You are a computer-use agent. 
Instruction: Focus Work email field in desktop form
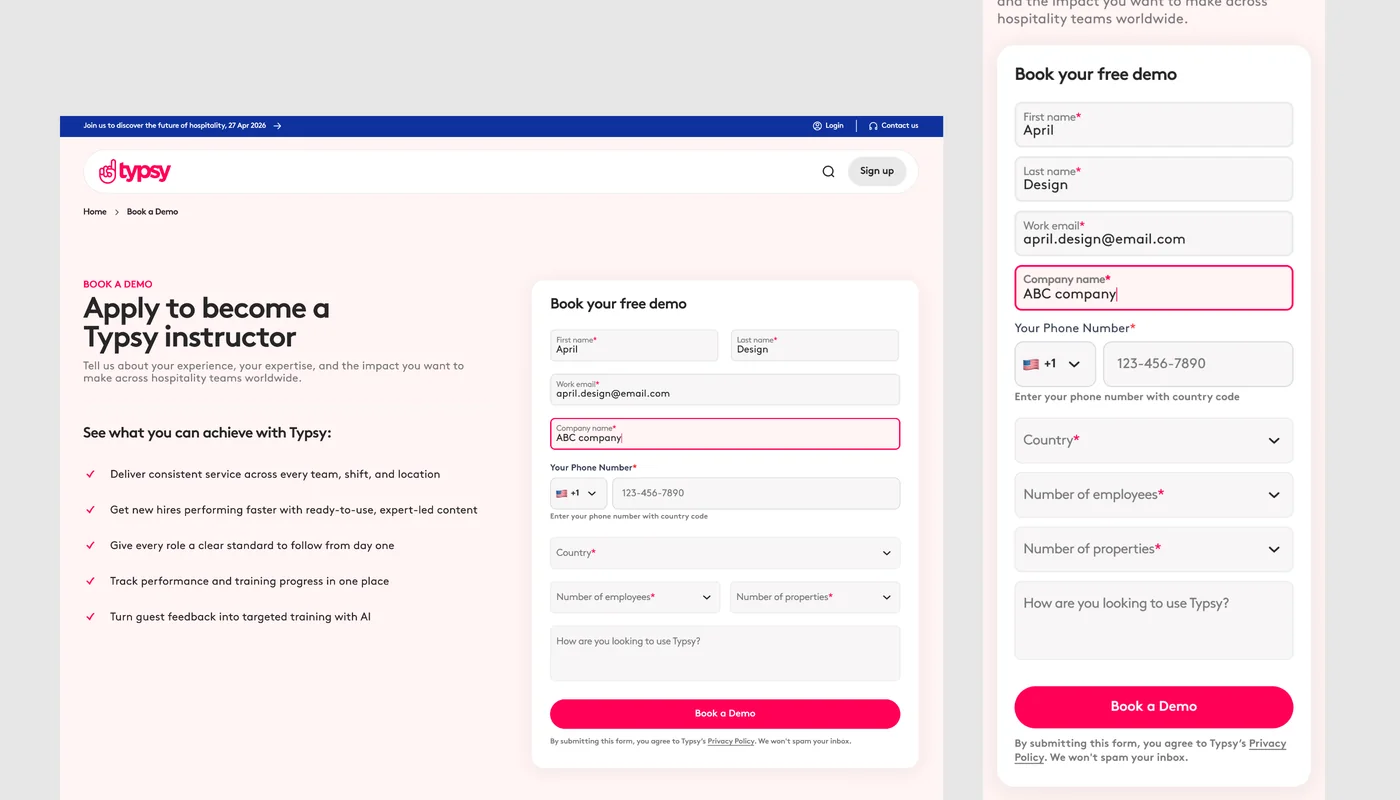point(725,389)
